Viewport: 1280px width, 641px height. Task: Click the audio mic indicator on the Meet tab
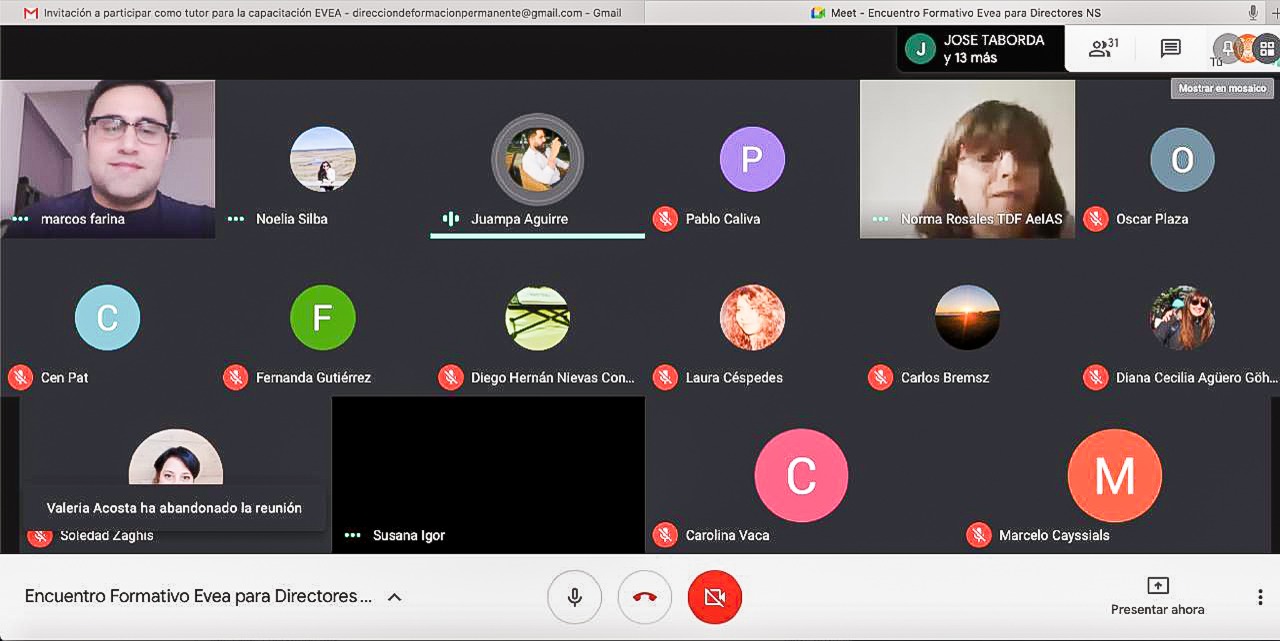[x=1253, y=12]
